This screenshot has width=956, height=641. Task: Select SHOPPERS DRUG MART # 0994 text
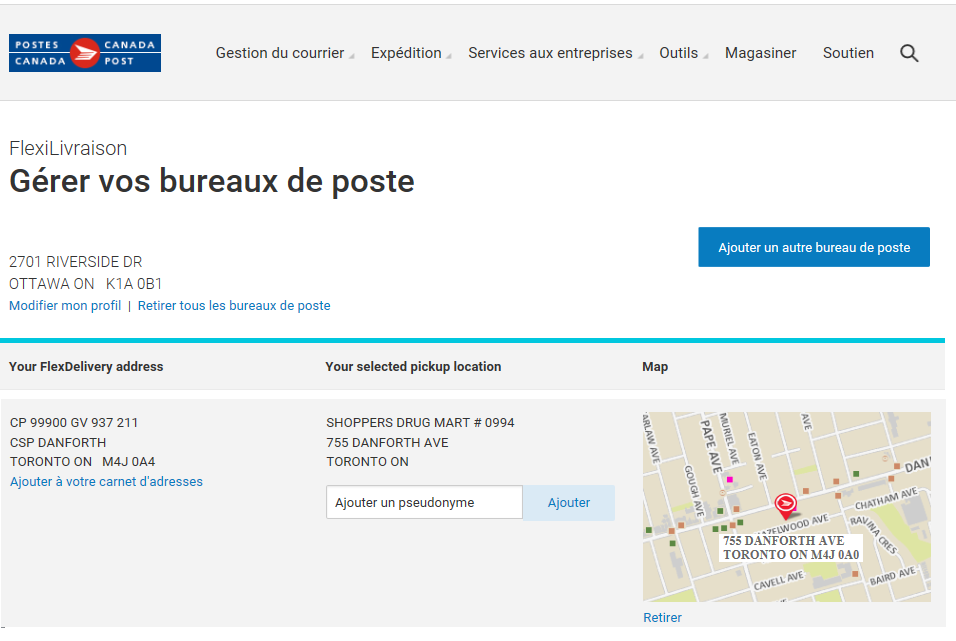coord(420,423)
